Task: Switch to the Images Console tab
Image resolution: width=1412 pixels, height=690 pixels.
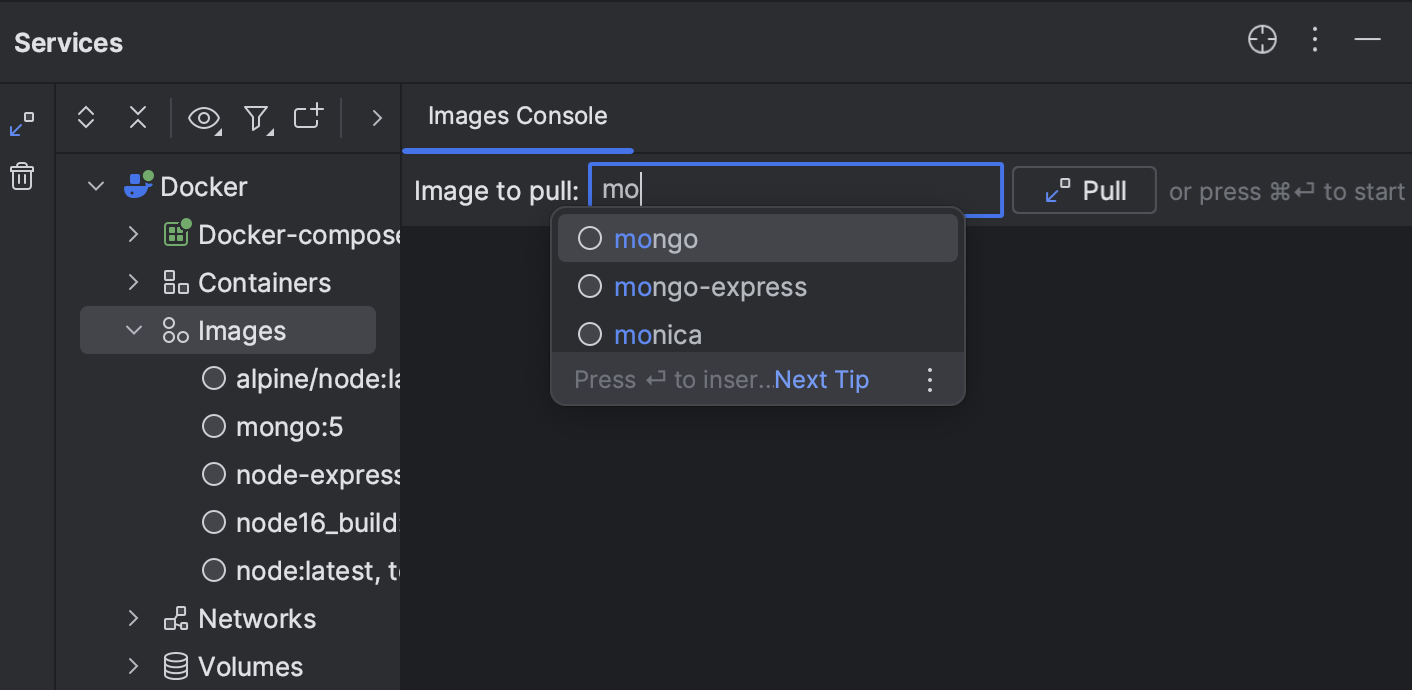Action: [517, 116]
